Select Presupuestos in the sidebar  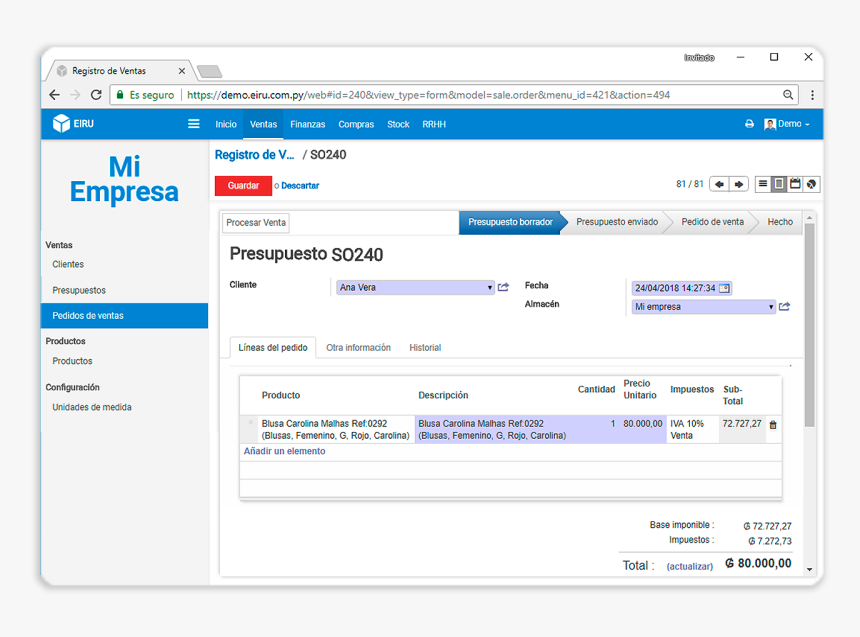79,290
